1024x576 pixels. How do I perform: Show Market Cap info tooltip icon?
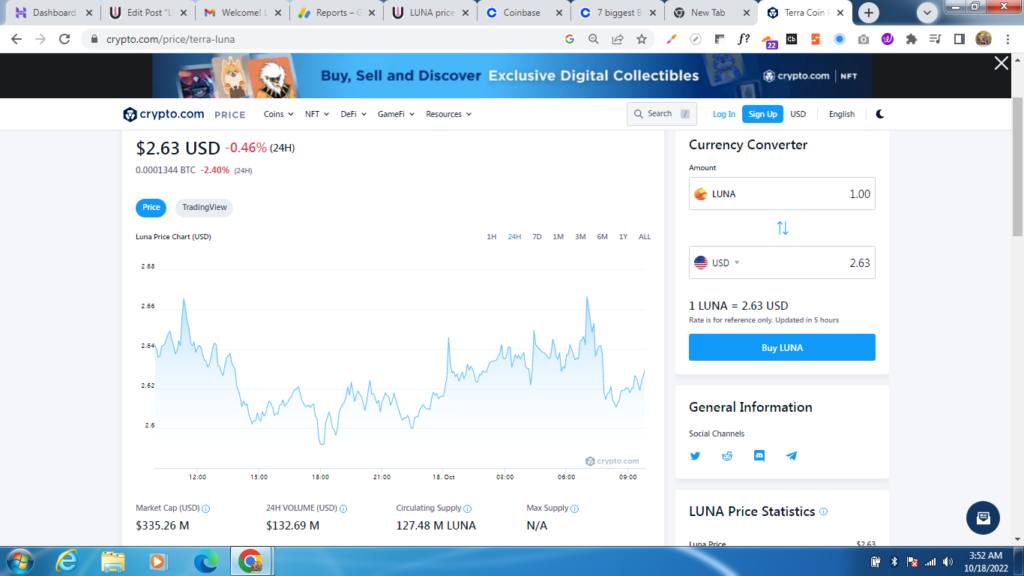coord(206,509)
